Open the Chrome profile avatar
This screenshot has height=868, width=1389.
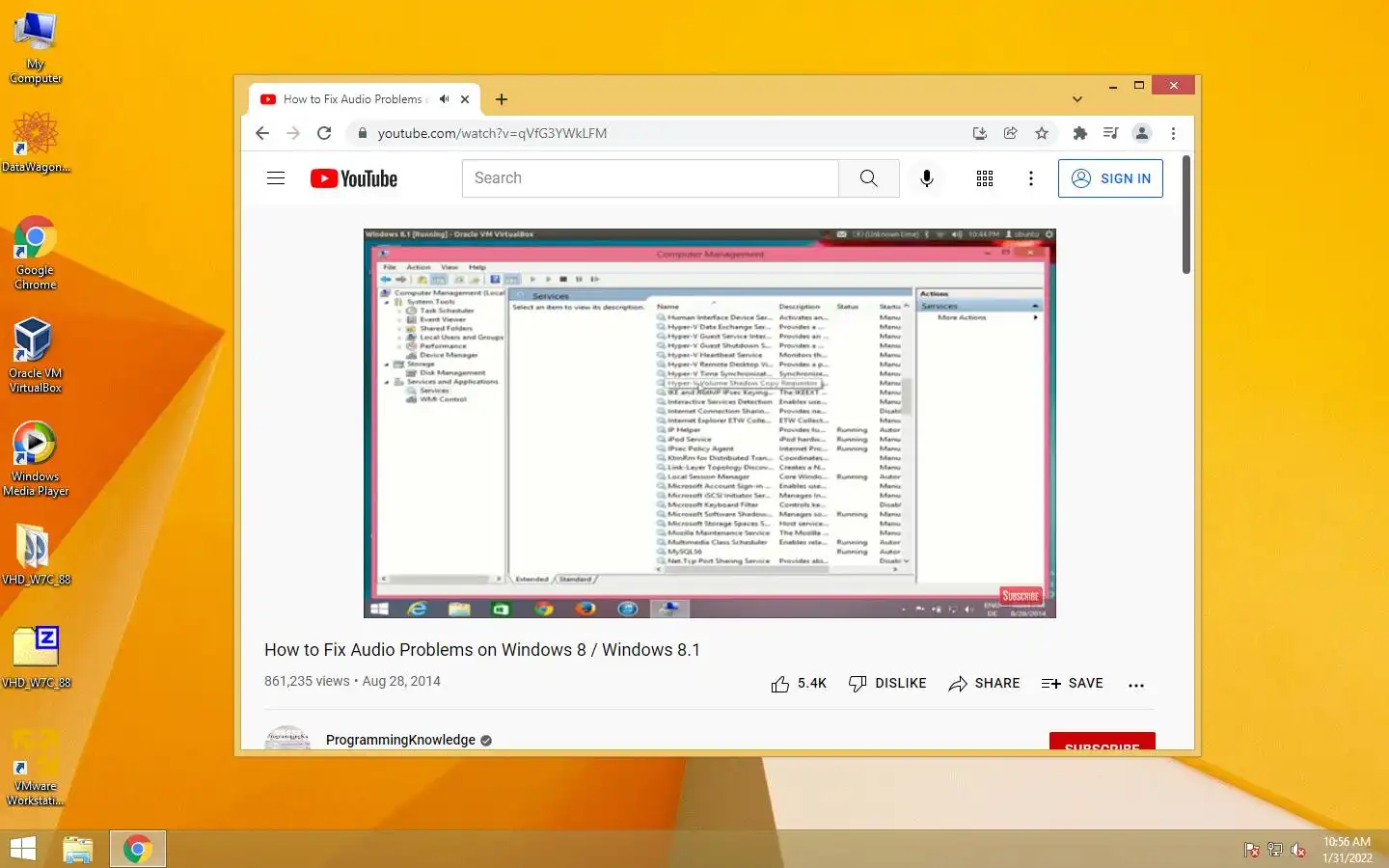[1142, 133]
